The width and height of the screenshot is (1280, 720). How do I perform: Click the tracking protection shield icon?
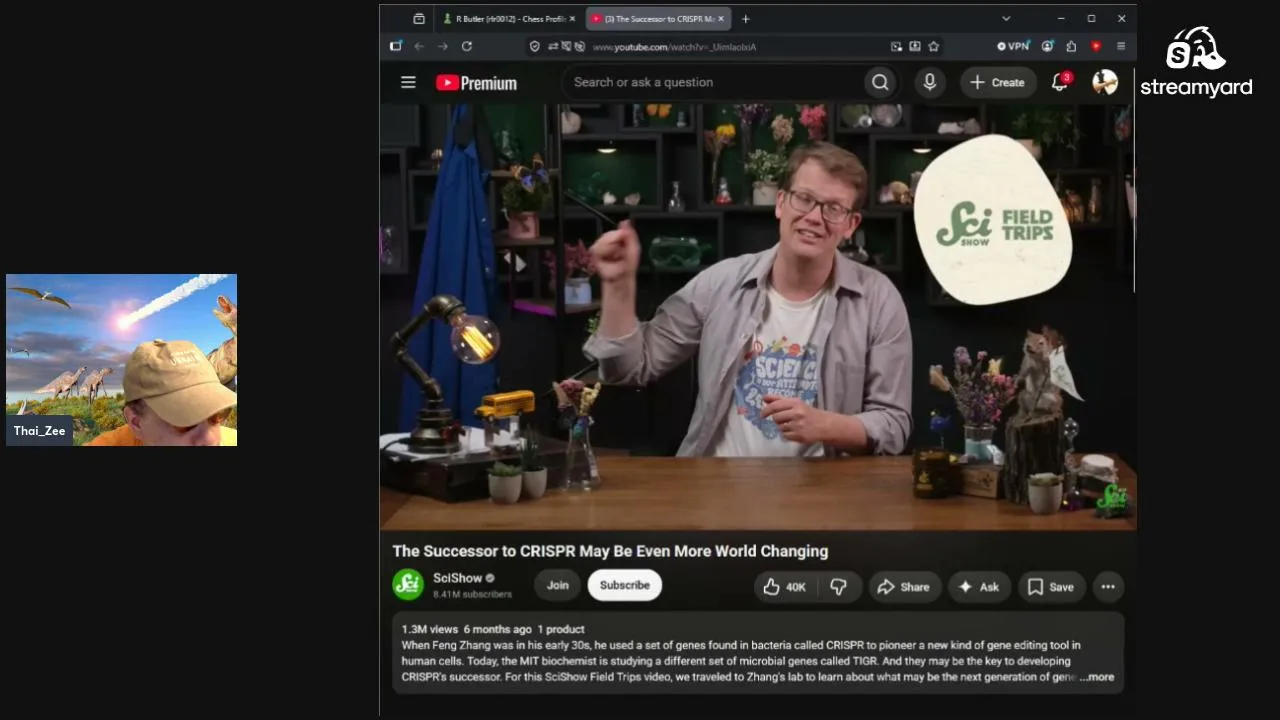click(x=535, y=46)
